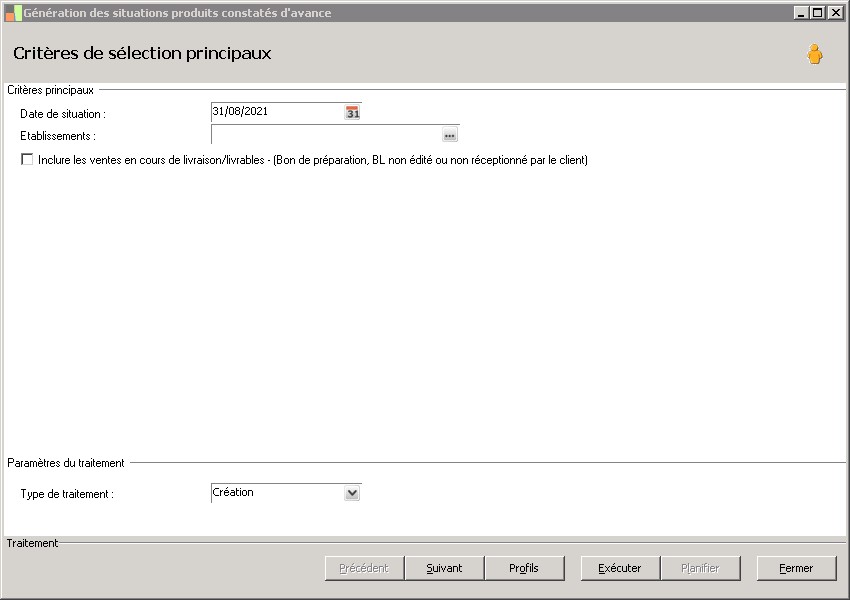Open the Profils button
The image size is (850, 600).
tap(524, 568)
